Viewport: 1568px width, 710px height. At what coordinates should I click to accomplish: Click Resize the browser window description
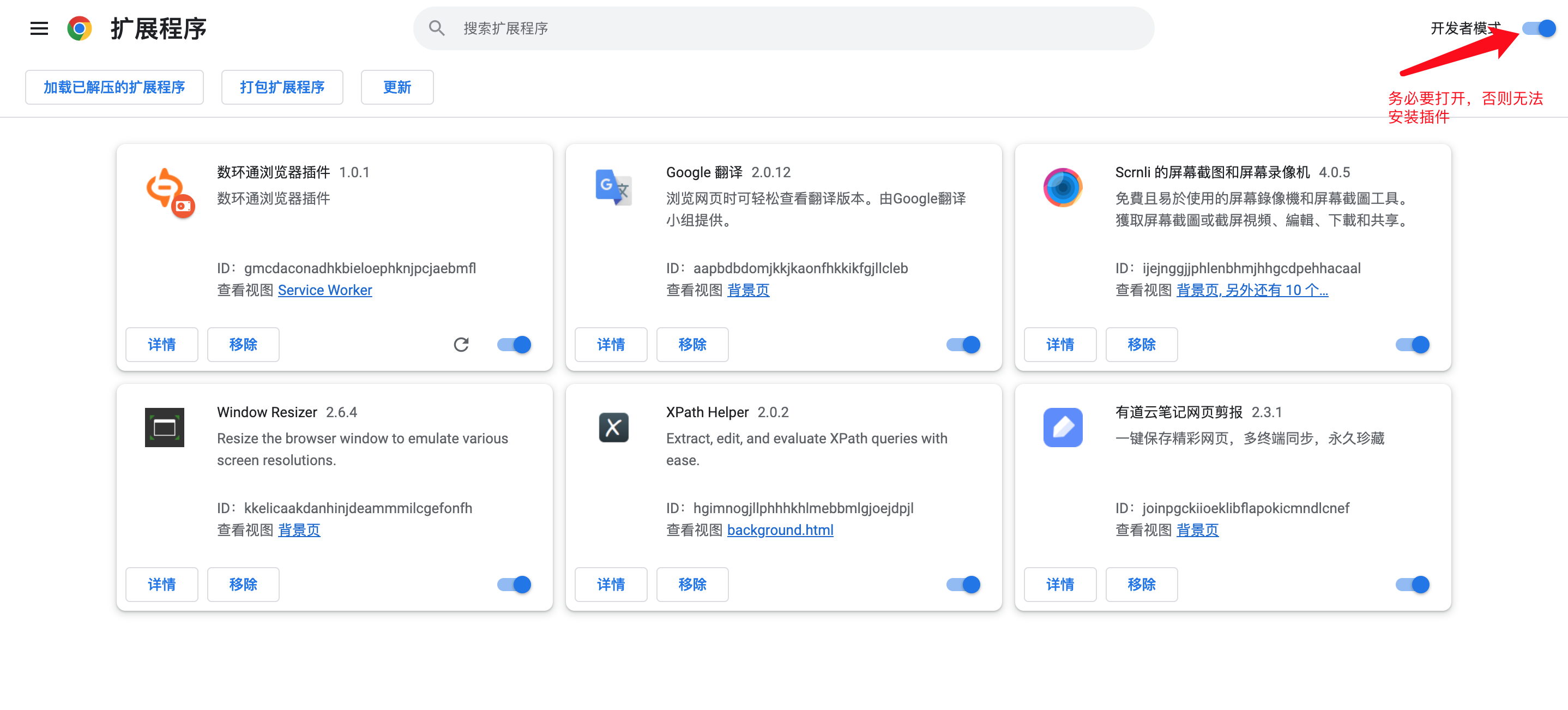tap(363, 449)
